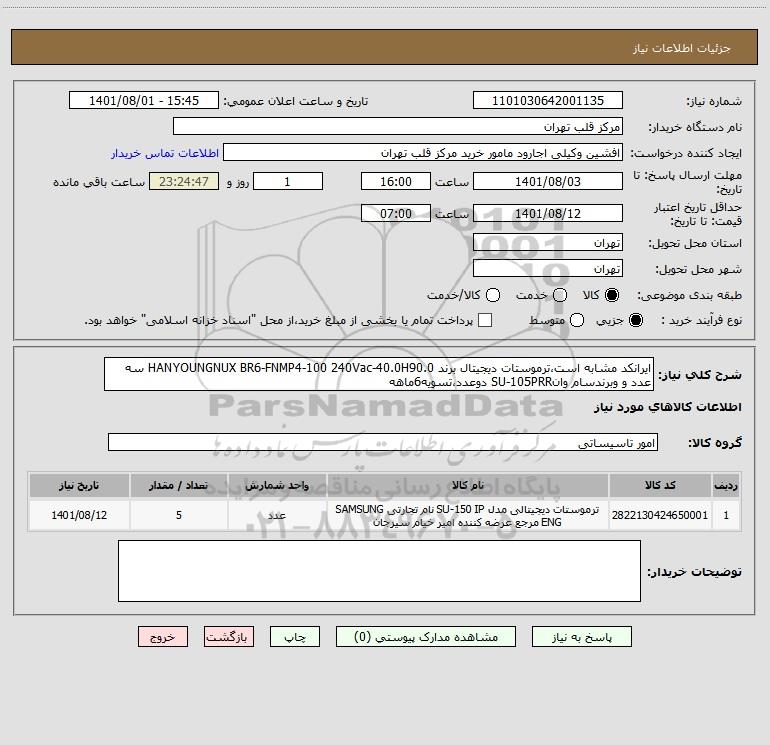Click the اطلاعات کالاهای مورد نیاز heading
The image size is (770, 745).
pos(667,407)
